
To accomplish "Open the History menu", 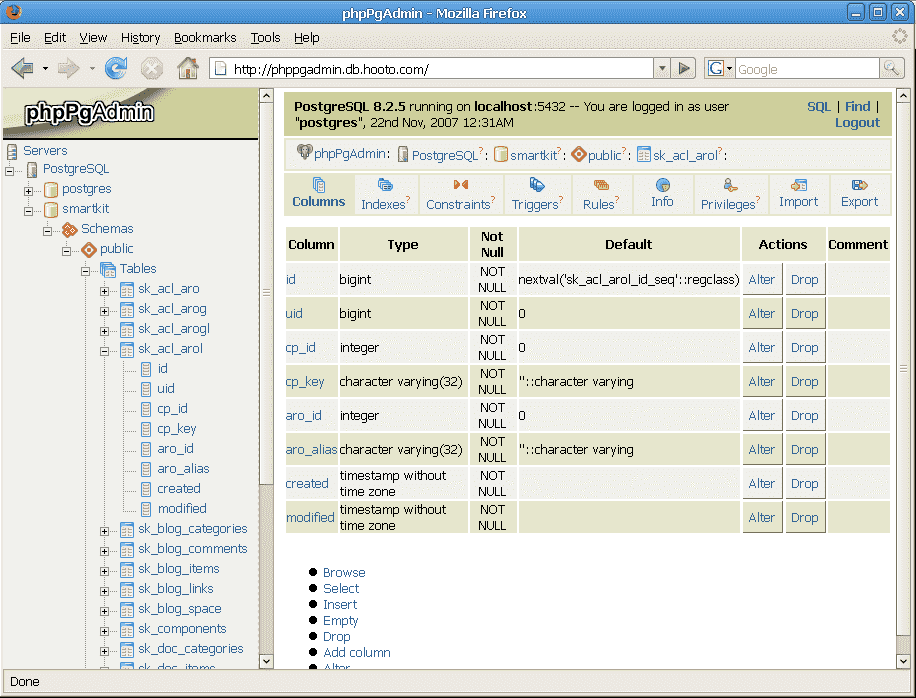I will 141,38.
